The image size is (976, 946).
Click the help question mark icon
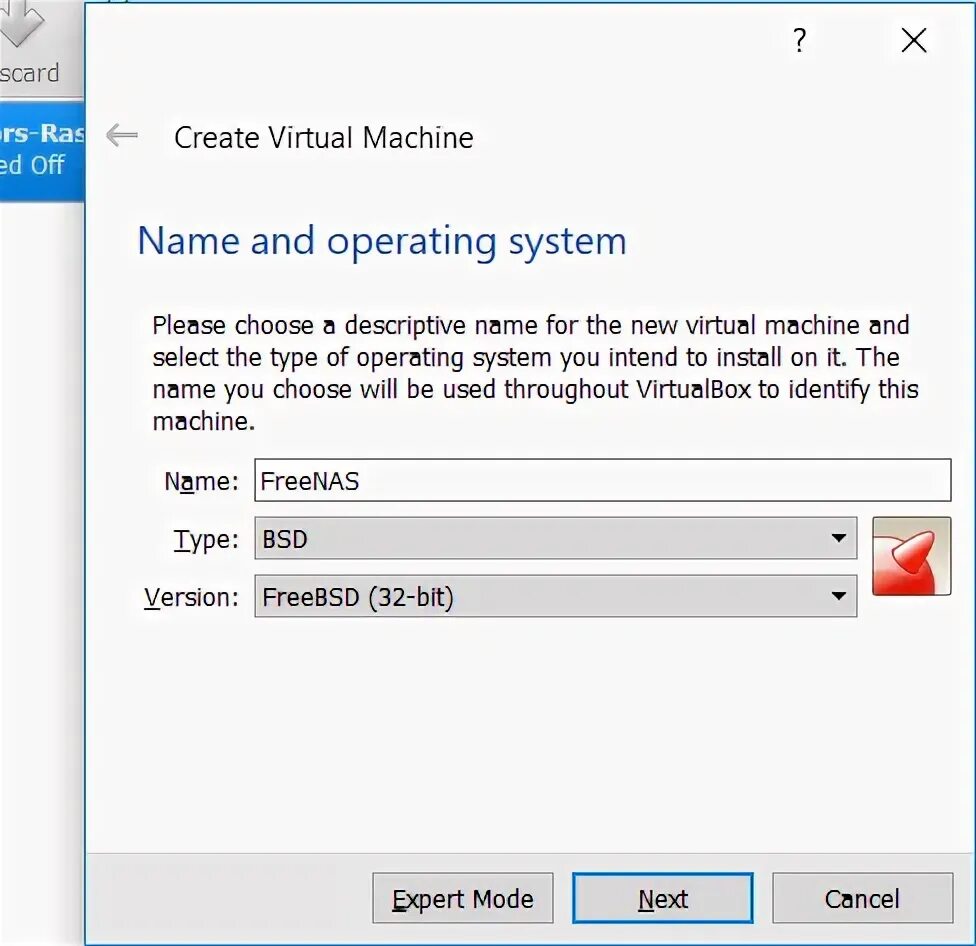[x=800, y=40]
